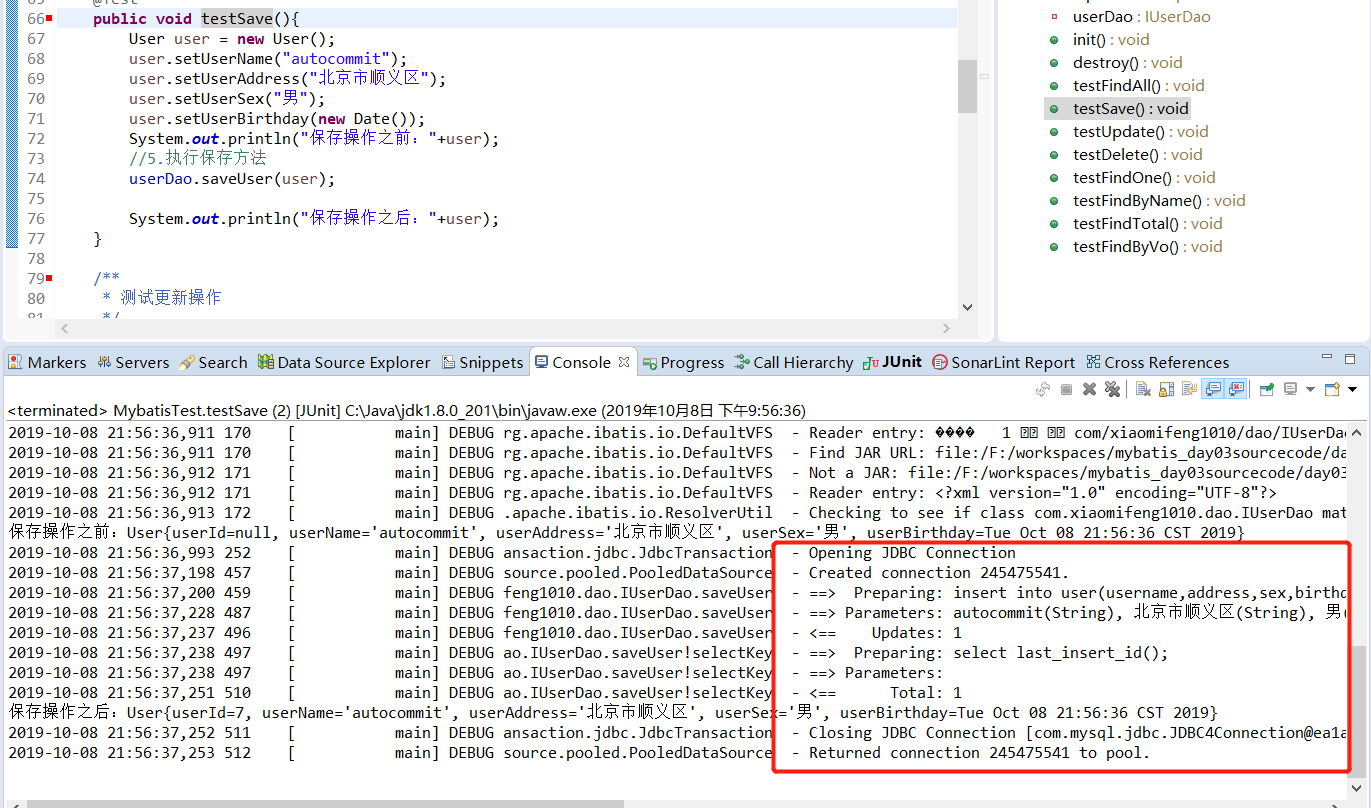
Task: Pin the current console
Action: pos(1266,389)
